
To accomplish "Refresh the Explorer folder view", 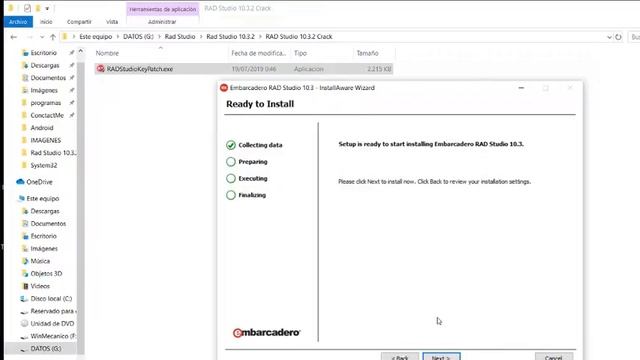I will pyautogui.click(x=618, y=37).
